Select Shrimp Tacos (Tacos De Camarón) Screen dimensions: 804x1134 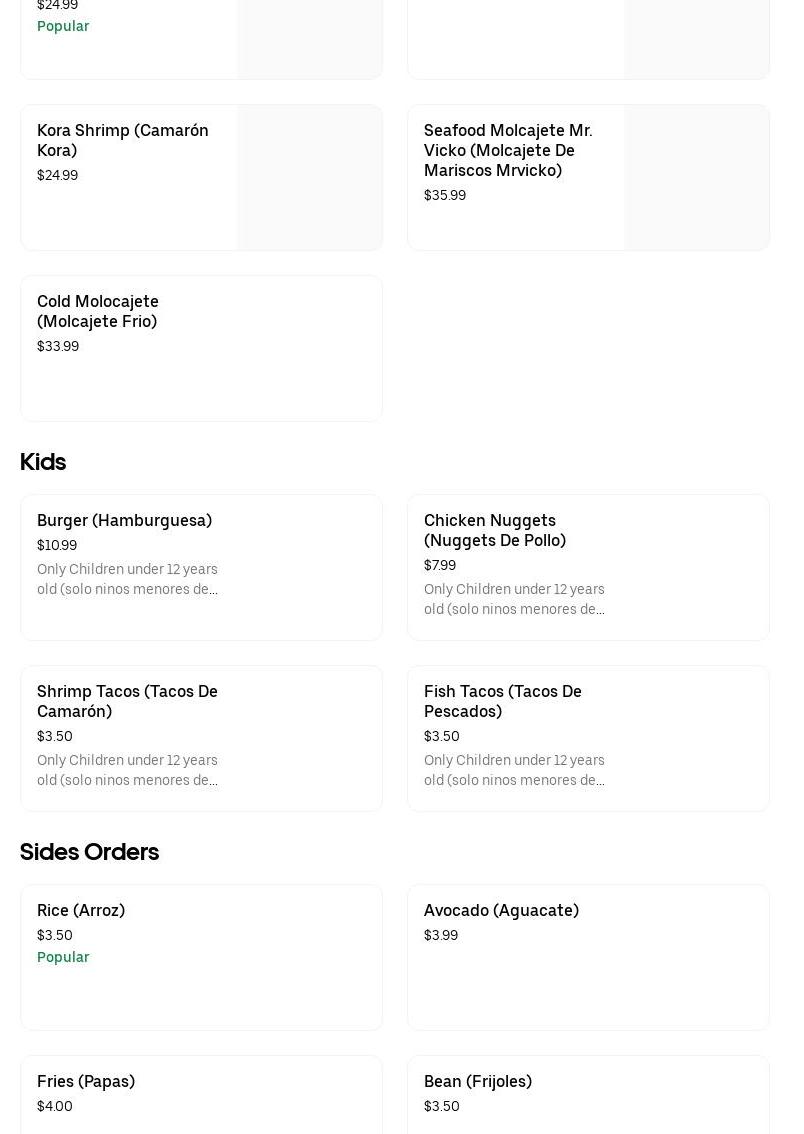[x=127, y=701]
